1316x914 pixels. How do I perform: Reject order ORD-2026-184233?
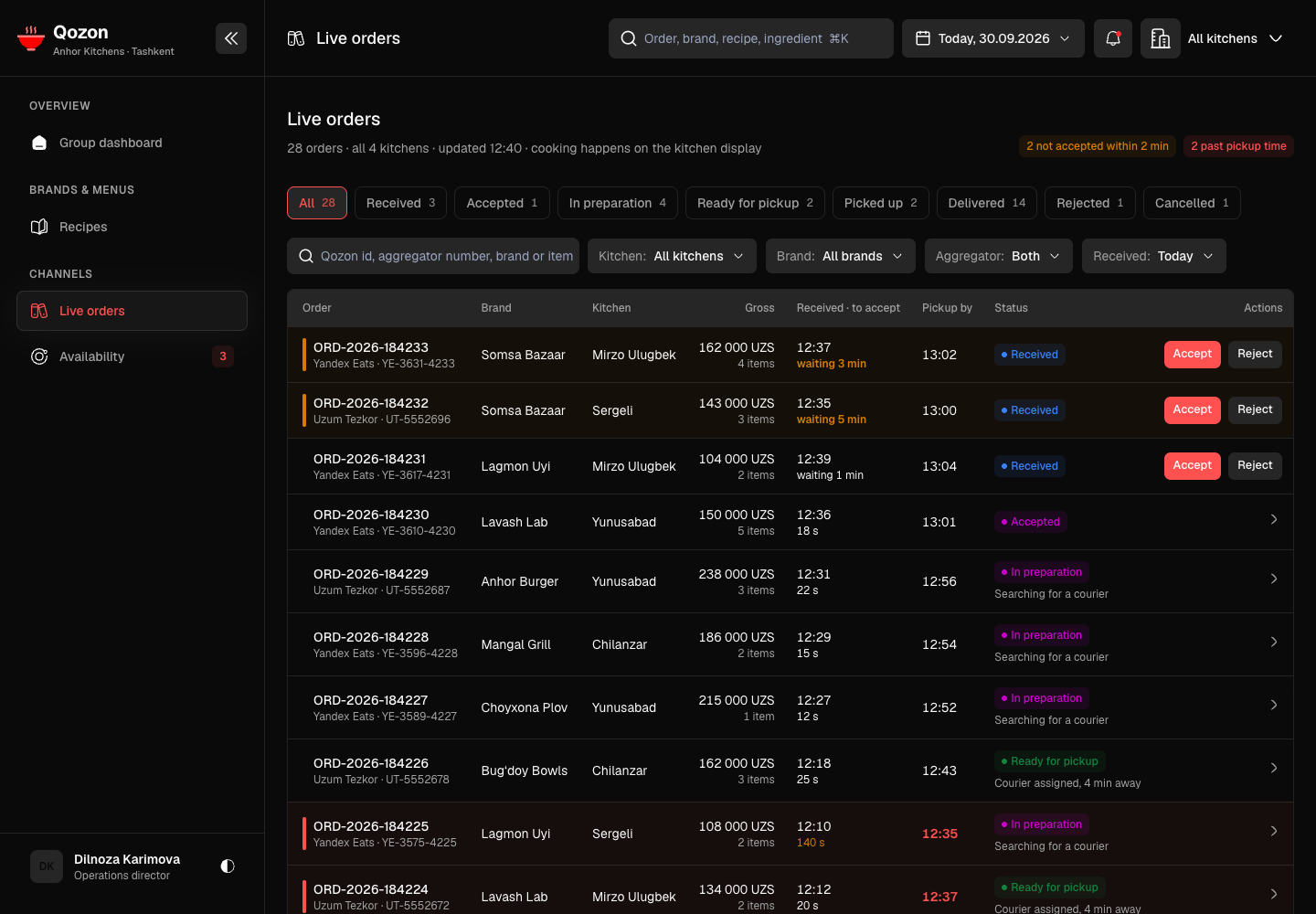(x=1255, y=355)
